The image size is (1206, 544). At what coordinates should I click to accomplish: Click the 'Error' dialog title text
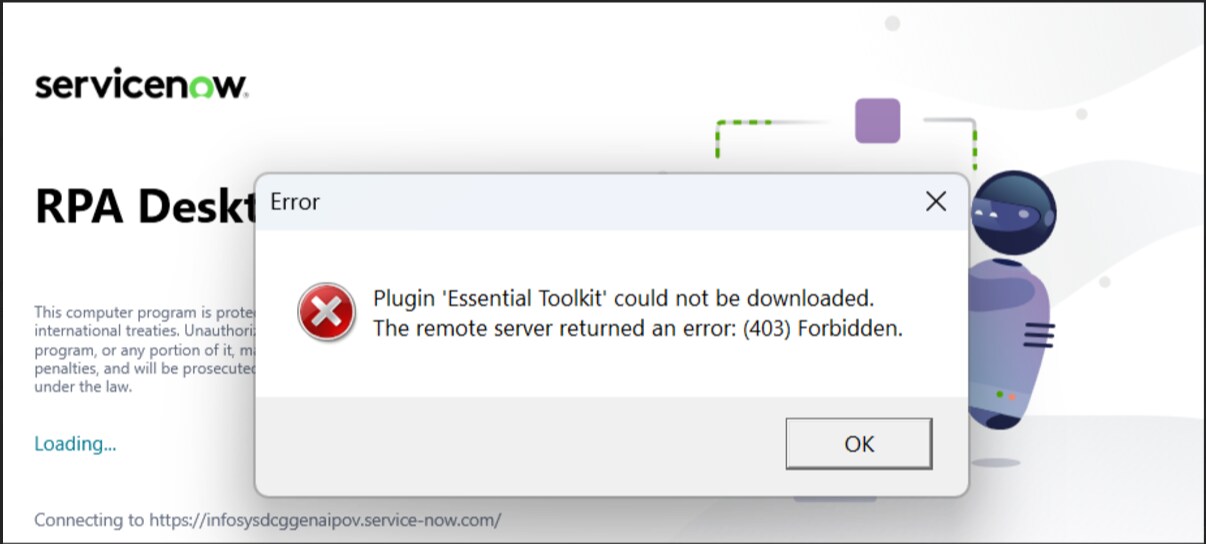[x=295, y=202]
